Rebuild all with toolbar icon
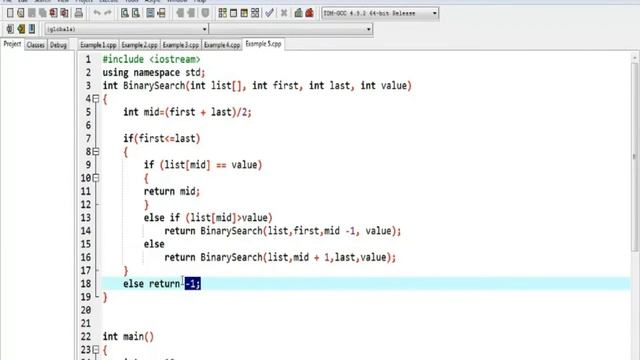The width and height of the screenshot is (640, 360). coord(255,13)
